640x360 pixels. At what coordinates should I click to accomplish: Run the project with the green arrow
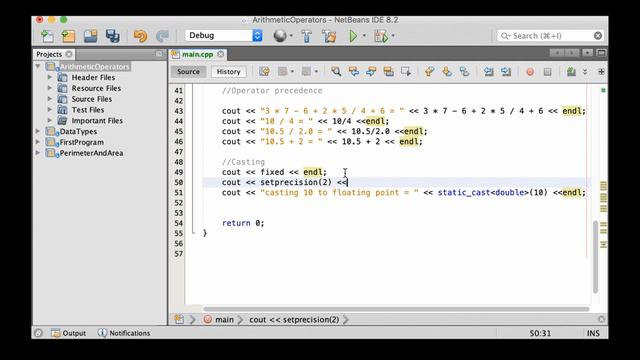coord(353,36)
